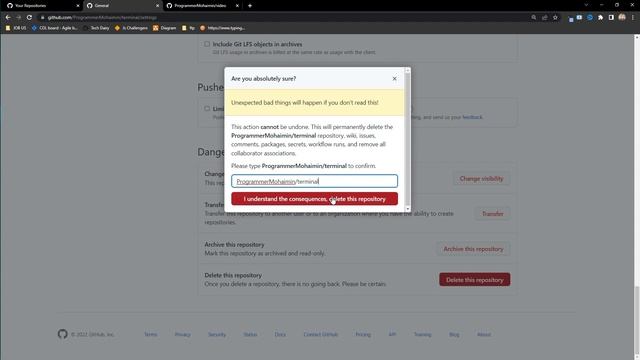Go forward in browser history
Image resolution: width=640 pixels, height=360 pixels.
point(18,18)
